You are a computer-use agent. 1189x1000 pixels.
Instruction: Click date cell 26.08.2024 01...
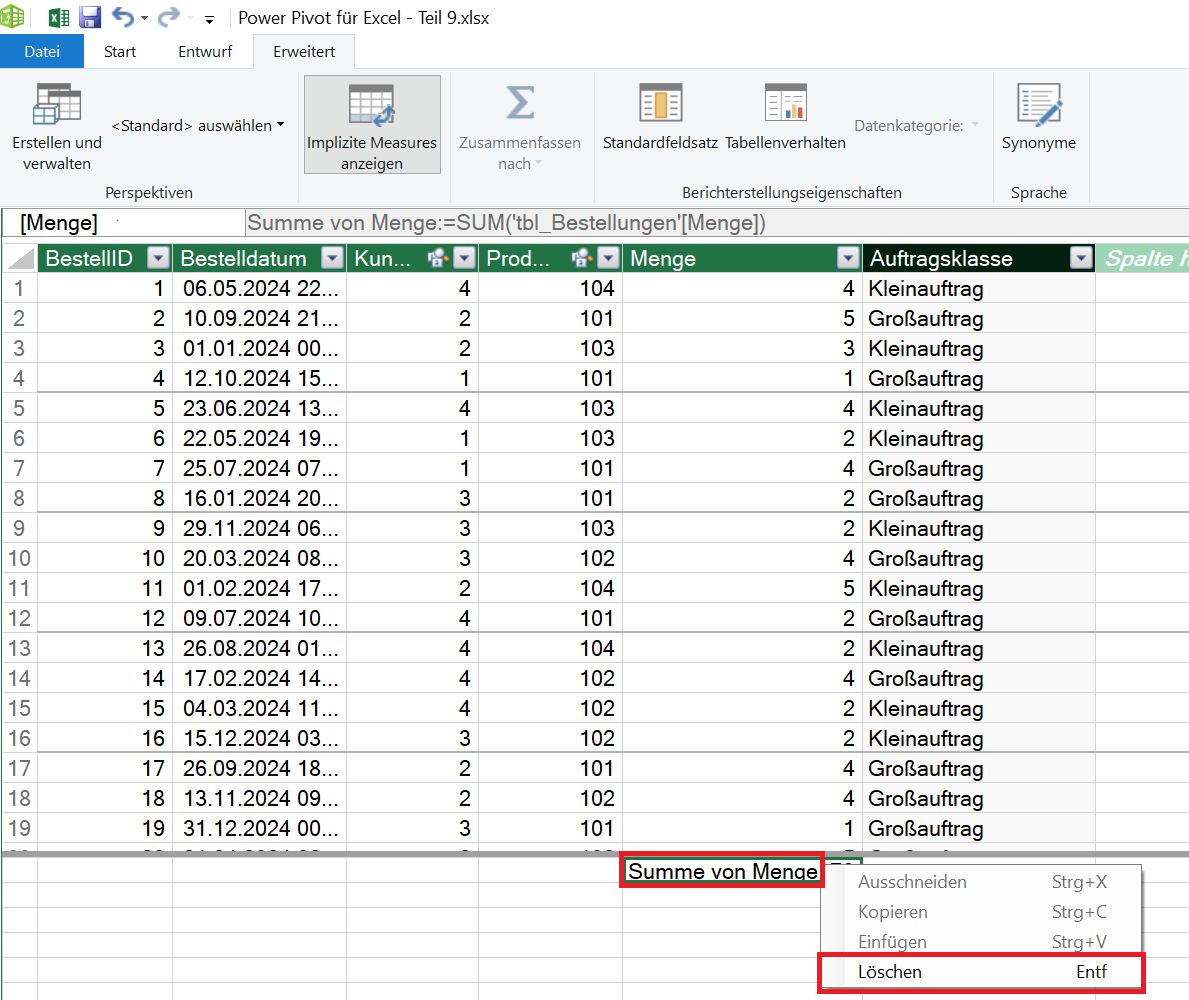click(x=260, y=648)
